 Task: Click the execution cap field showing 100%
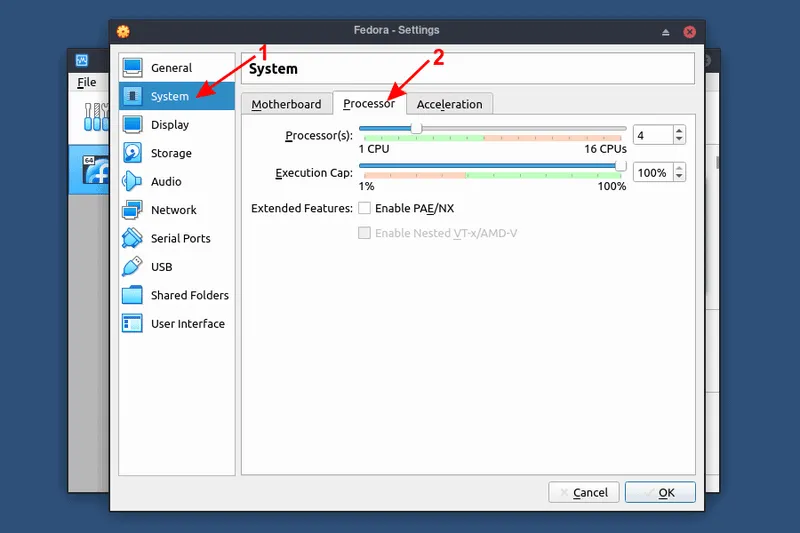click(x=653, y=172)
